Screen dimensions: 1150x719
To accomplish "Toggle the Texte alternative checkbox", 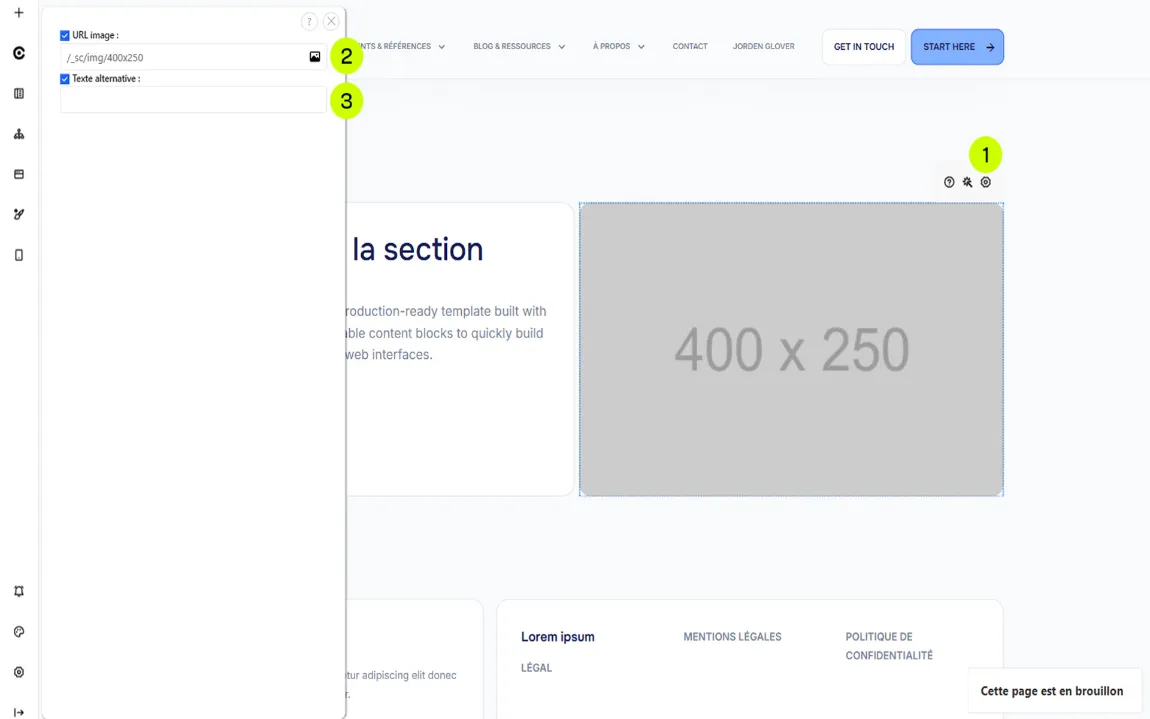I will coord(65,79).
